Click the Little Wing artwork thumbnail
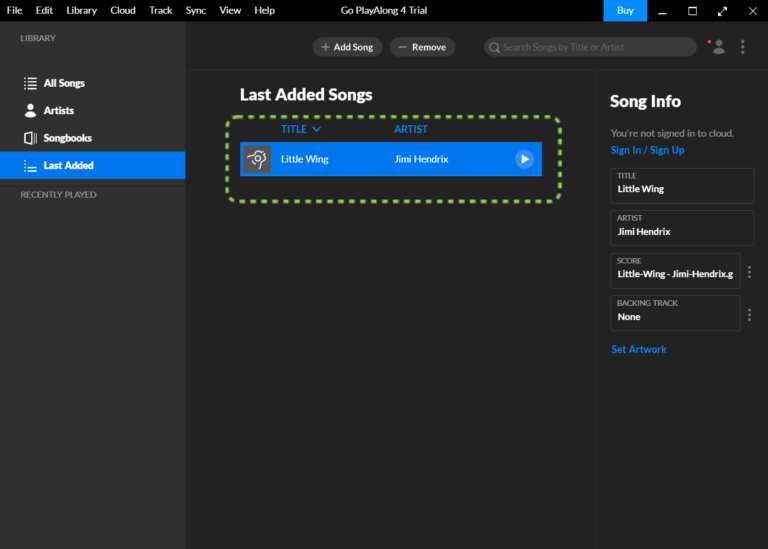The height and width of the screenshot is (549, 768). point(258,159)
